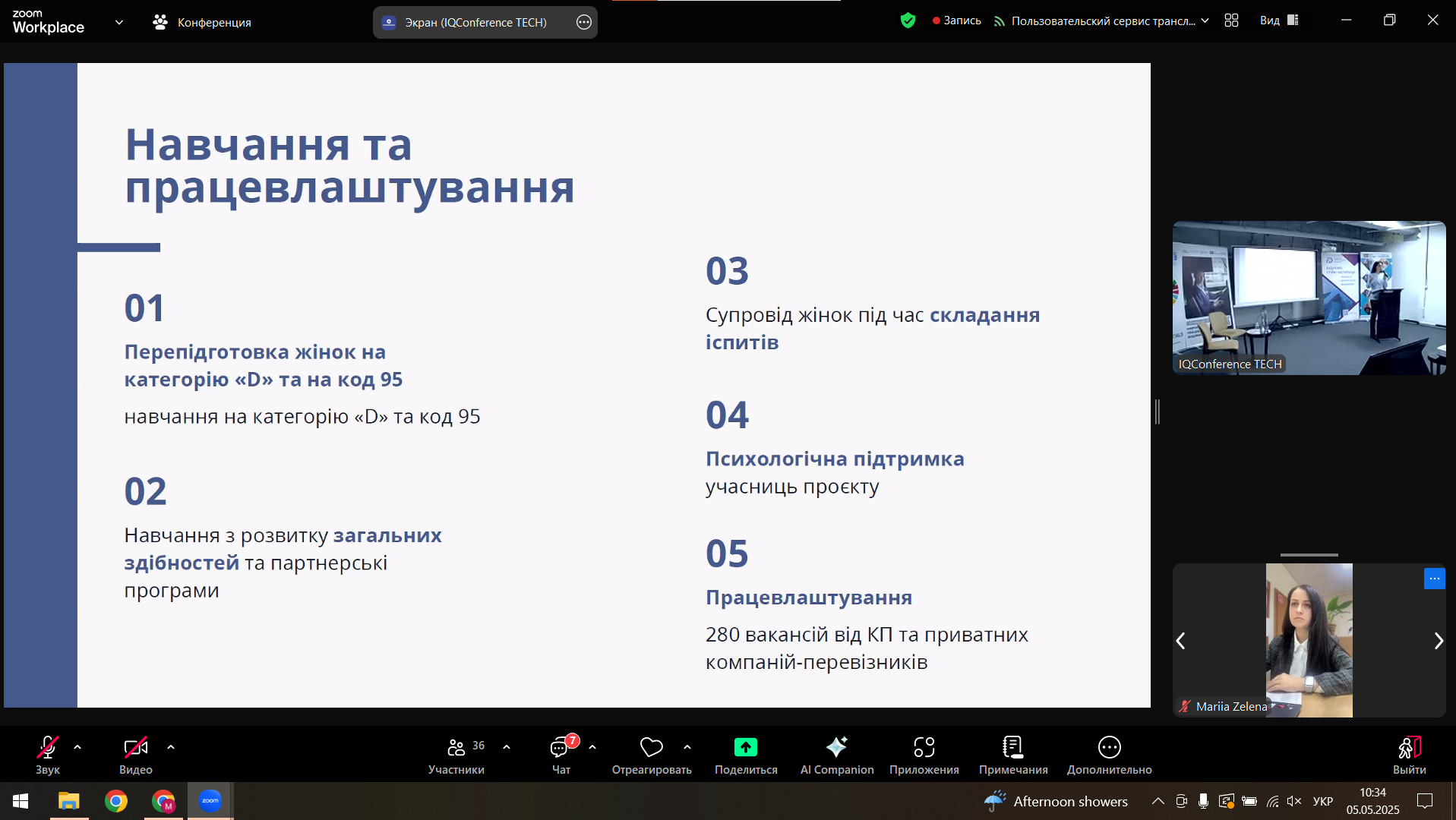The height and width of the screenshot is (820, 1456).
Task: Open the Windows Start menu
Action: 21,801
